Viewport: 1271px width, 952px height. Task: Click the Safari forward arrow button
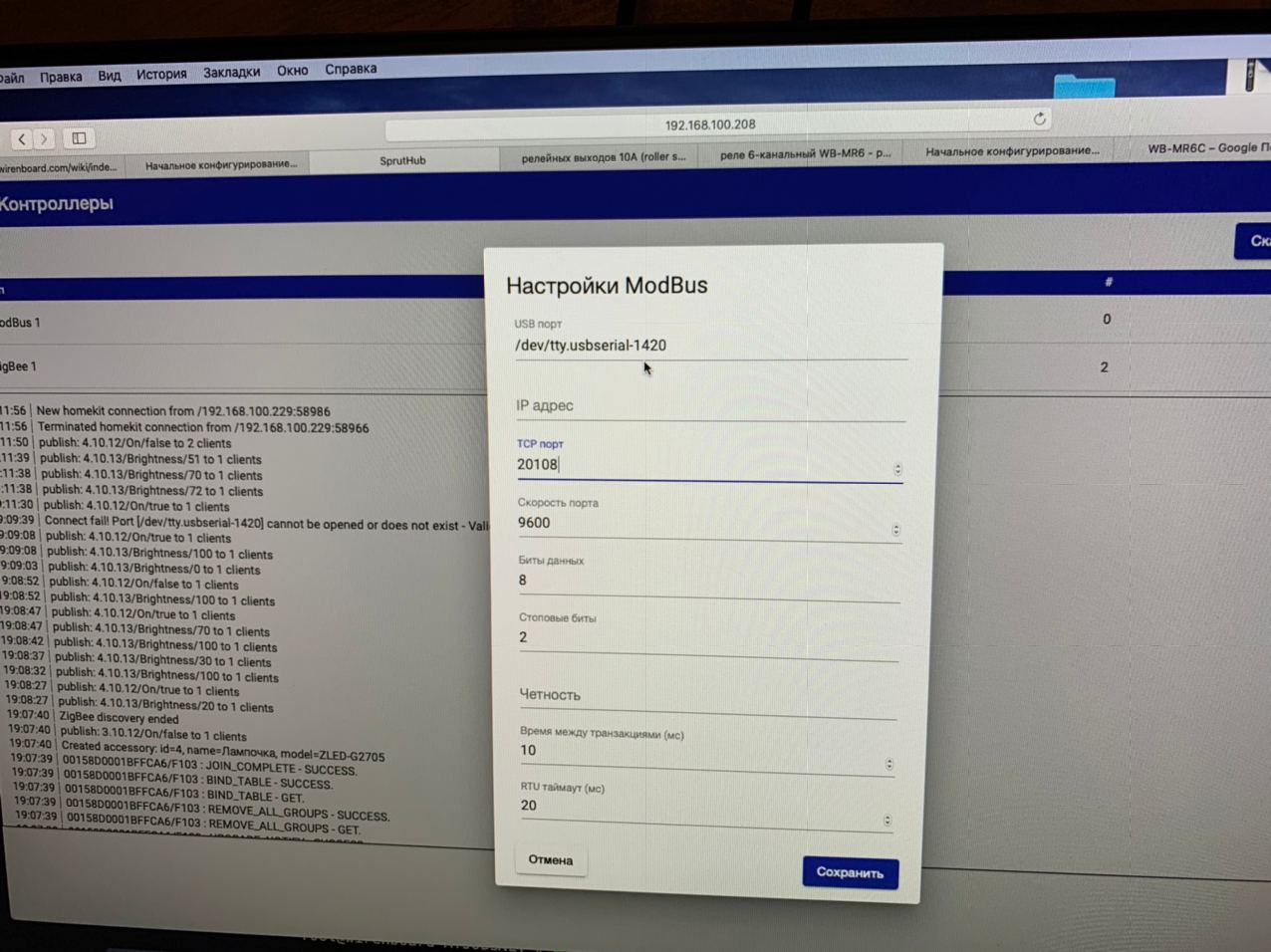coord(44,139)
